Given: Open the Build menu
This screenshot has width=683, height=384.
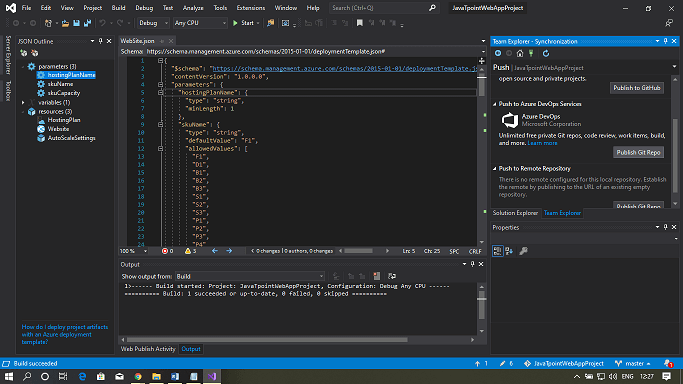Looking at the screenshot, I should pos(118,8).
